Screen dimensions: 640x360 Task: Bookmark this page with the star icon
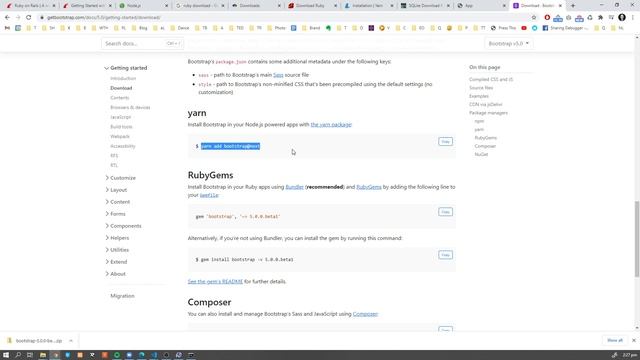coord(534,18)
